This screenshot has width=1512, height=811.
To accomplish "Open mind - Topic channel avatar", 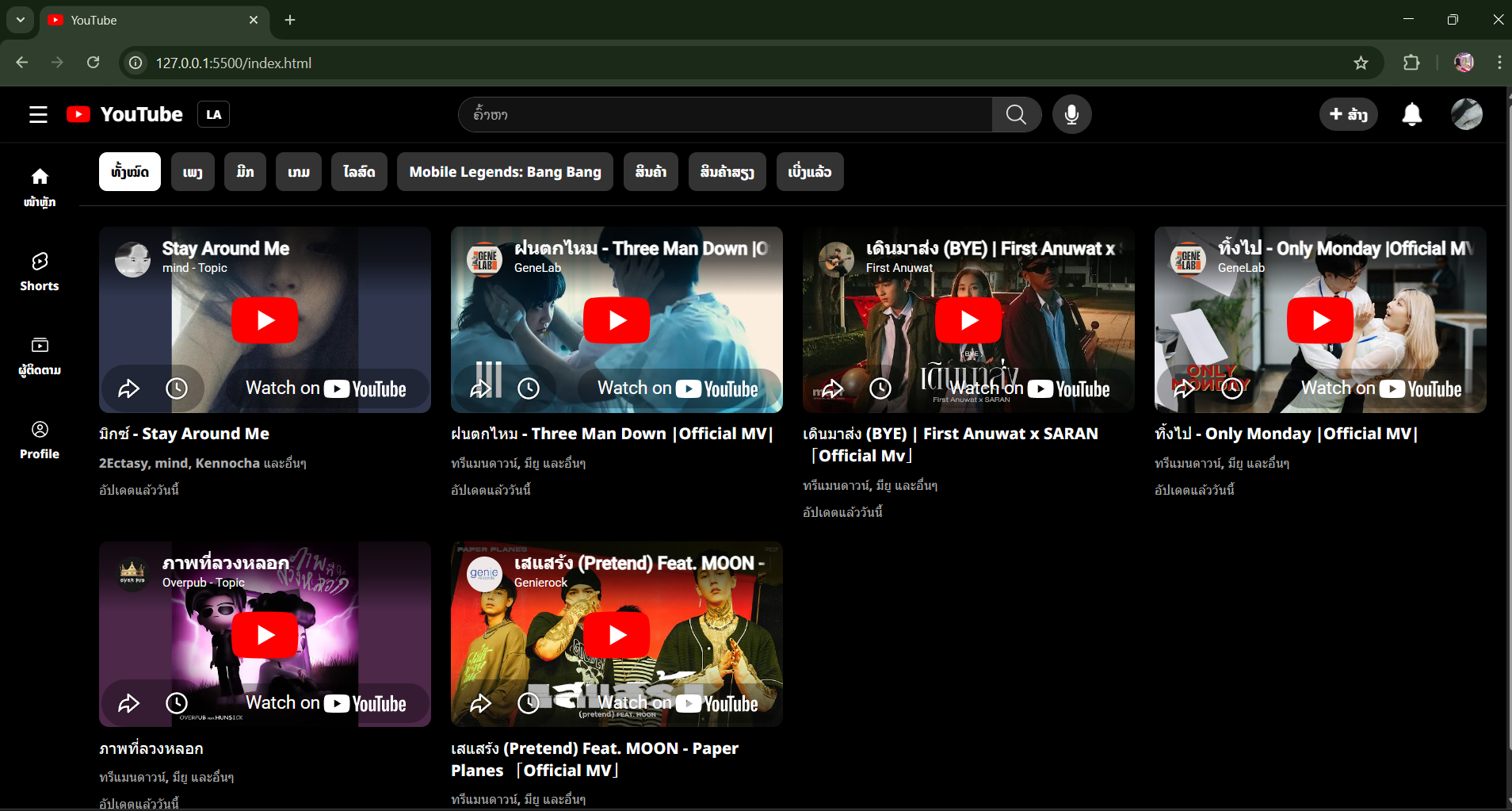I will click(x=132, y=259).
